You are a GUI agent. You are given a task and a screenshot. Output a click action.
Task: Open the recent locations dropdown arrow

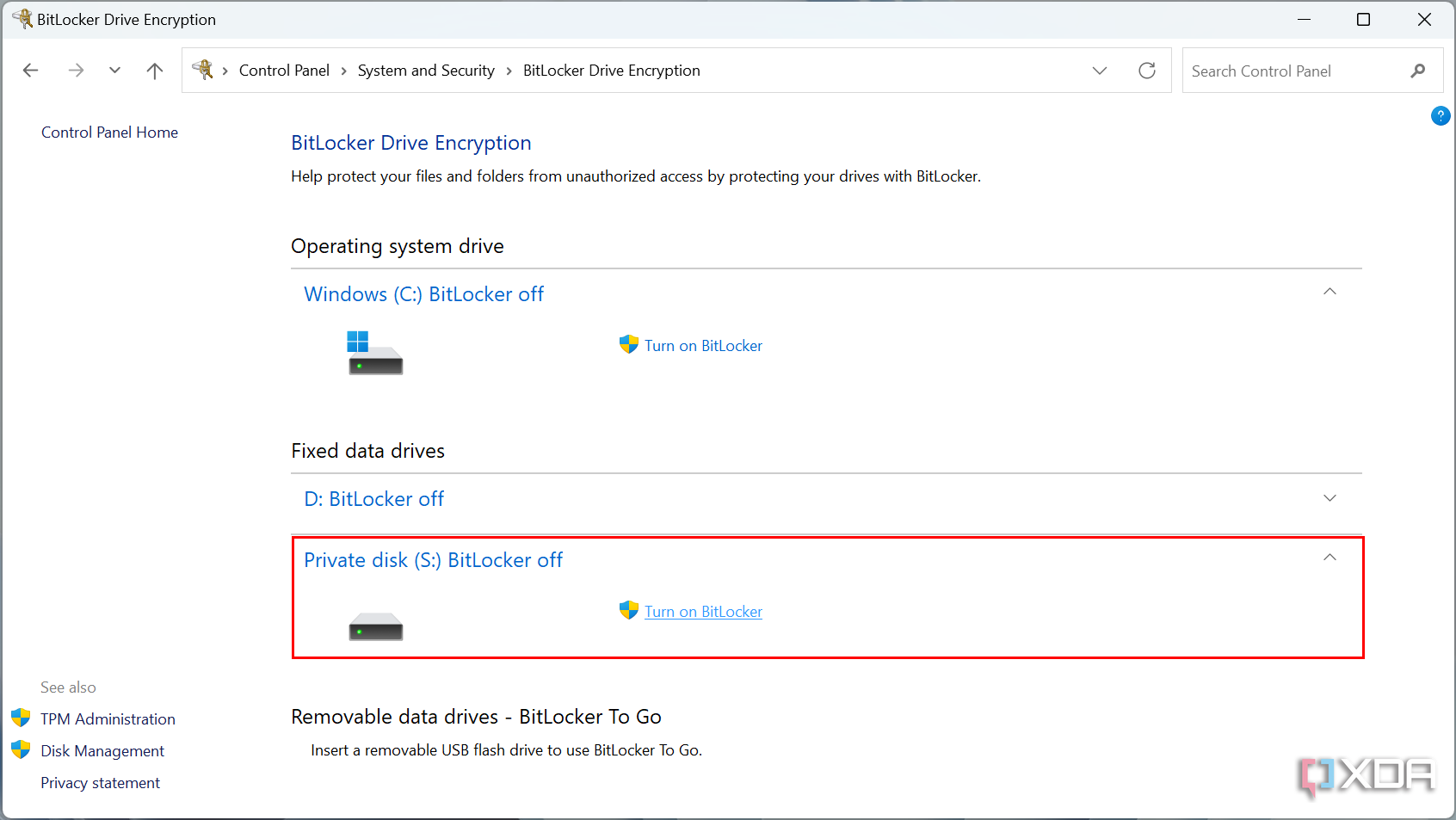[x=114, y=71]
